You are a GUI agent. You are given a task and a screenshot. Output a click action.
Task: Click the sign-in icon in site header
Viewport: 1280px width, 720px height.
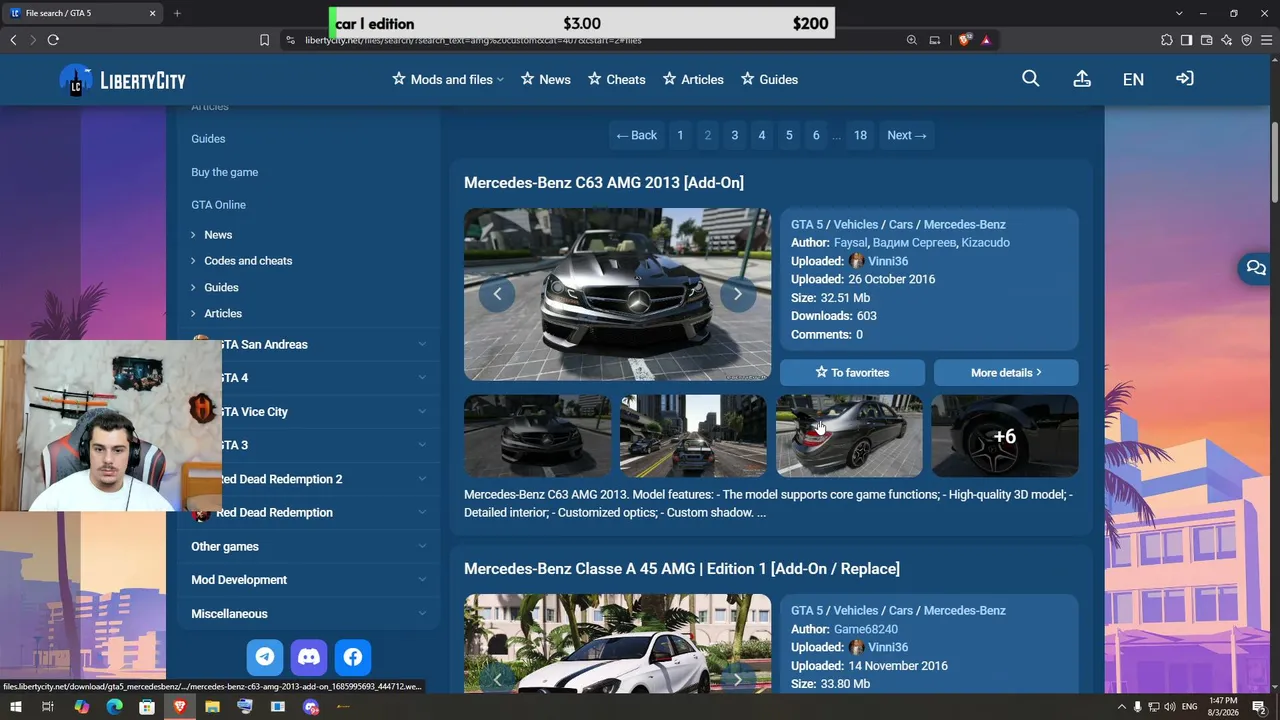point(1185,79)
